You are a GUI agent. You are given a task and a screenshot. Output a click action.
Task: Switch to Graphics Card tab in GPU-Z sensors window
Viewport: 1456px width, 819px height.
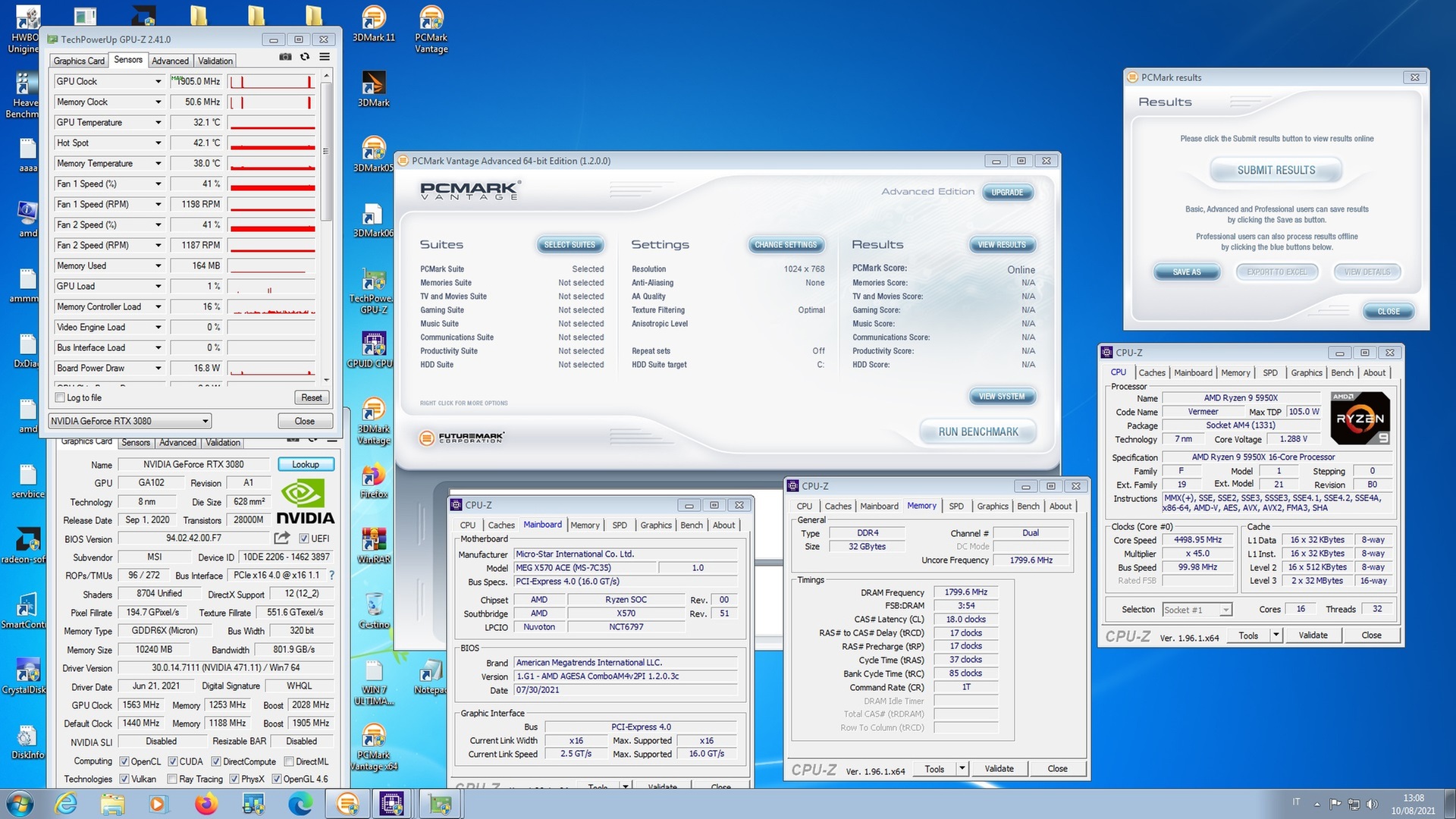coord(79,61)
